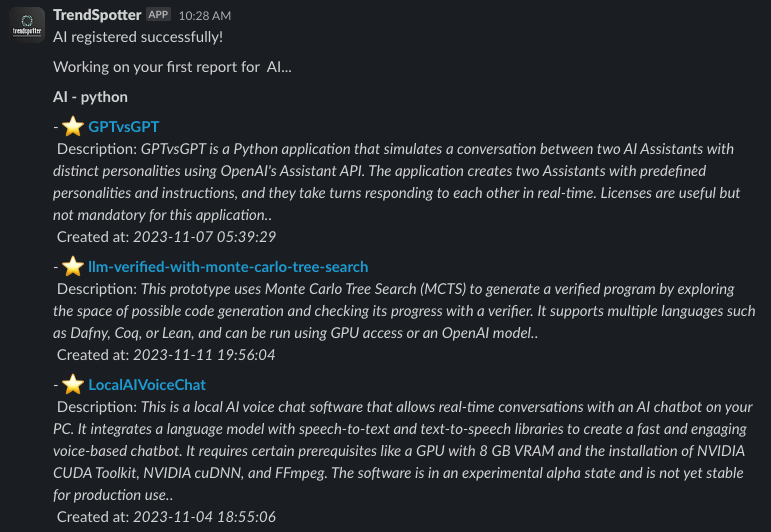The image size is (771, 532).
Task: Click the star emoji beside GPTvsGPT
Action: point(73,126)
